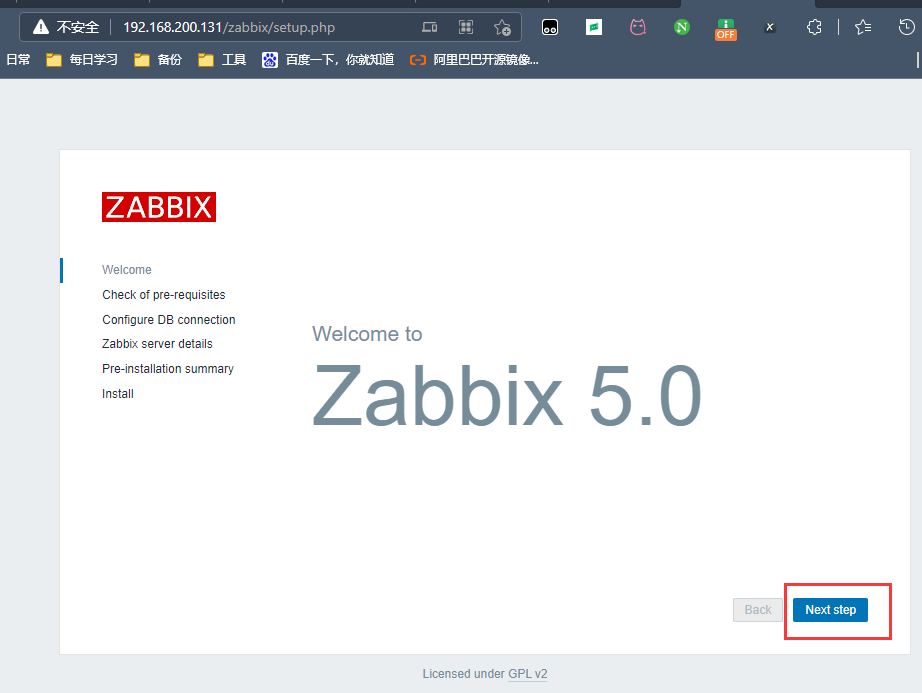Click the Baidu paw icon on bookmarks bar
The height and width of the screenshot is (693, 922).
[x=269, y=60]
